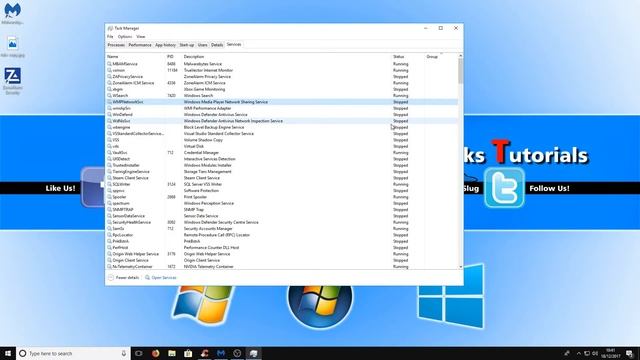The image size is (640, 360).
Task: Select the WMPNetworkSvc service row
Action: point(282,102)
